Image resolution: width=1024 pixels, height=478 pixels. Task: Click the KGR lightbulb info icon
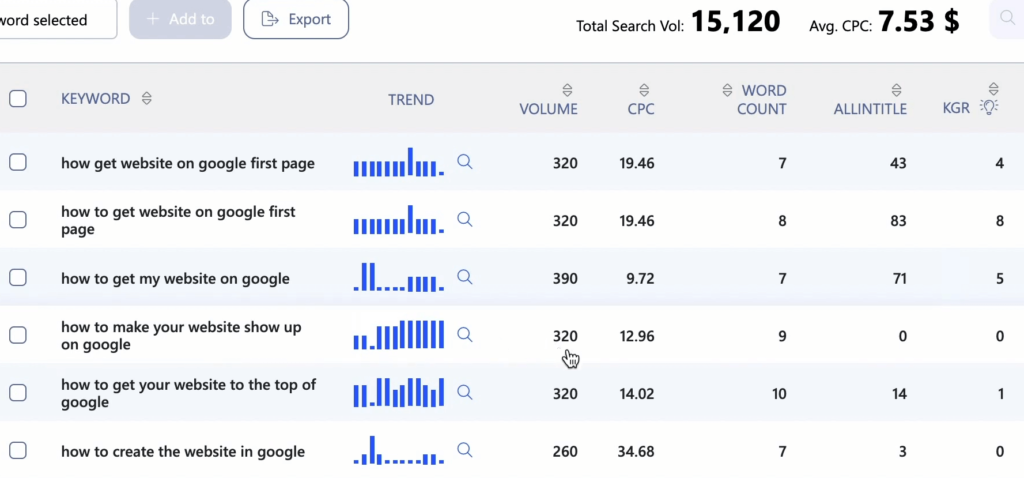coord(989,107)
